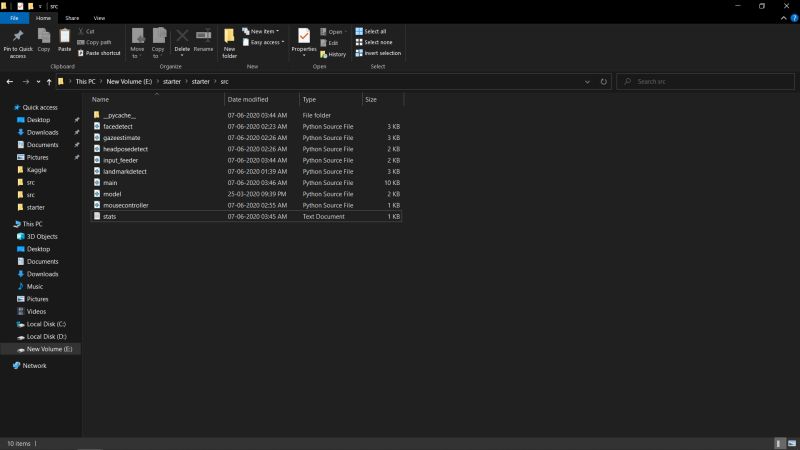Viewport: 800px width, 450px height.
Task: Go up one folder level arrow
Action: click(49, 82)
